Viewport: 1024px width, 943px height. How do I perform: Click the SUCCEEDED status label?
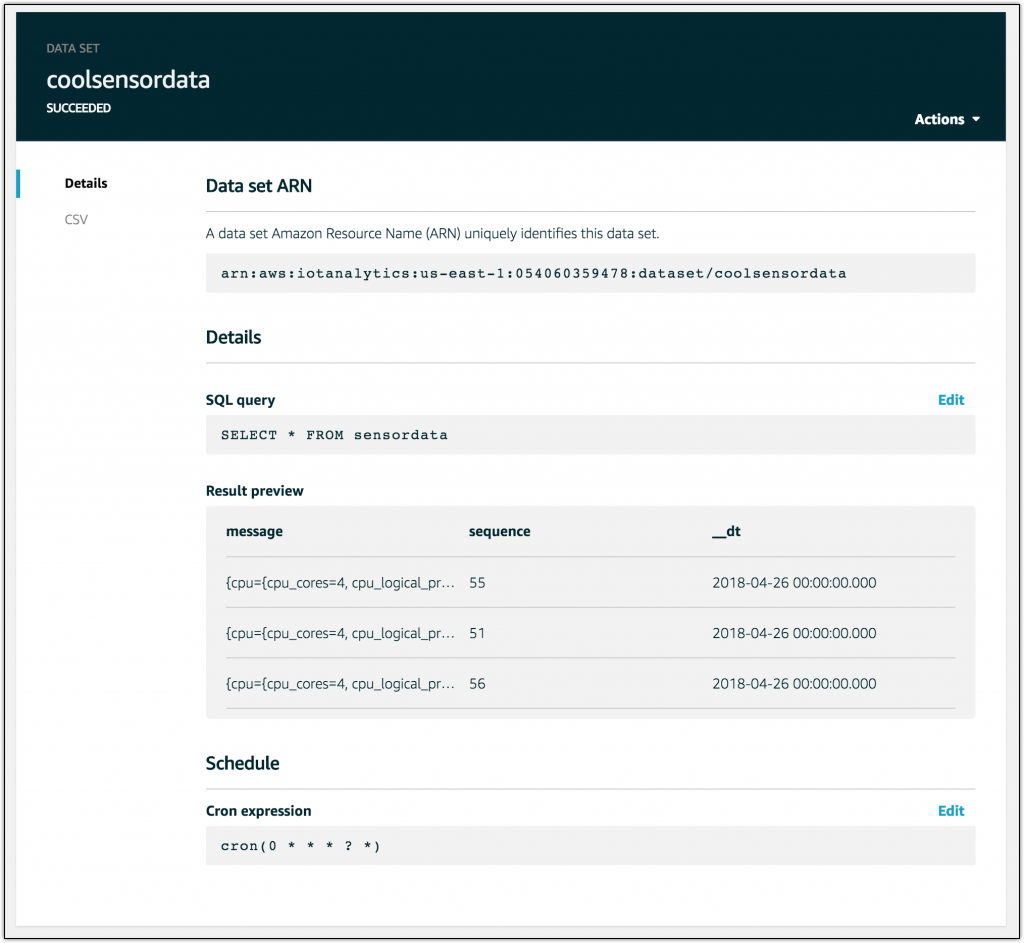point(78,108)
